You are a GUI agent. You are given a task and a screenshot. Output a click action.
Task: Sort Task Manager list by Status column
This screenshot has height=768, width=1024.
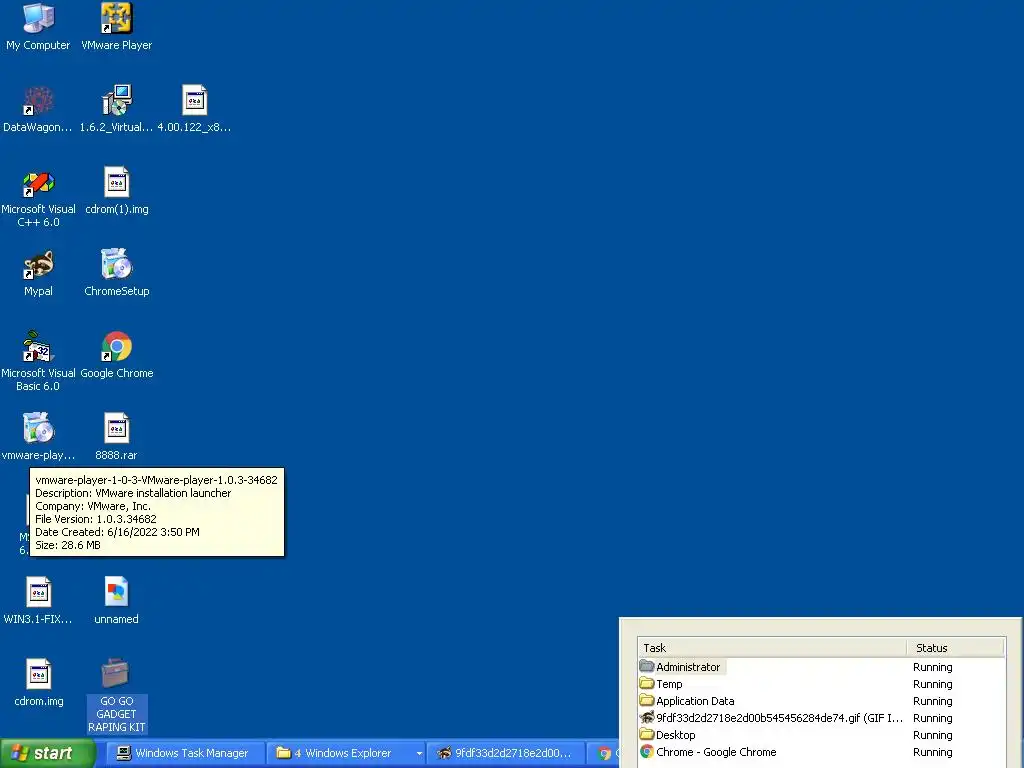tap(955, 648)
